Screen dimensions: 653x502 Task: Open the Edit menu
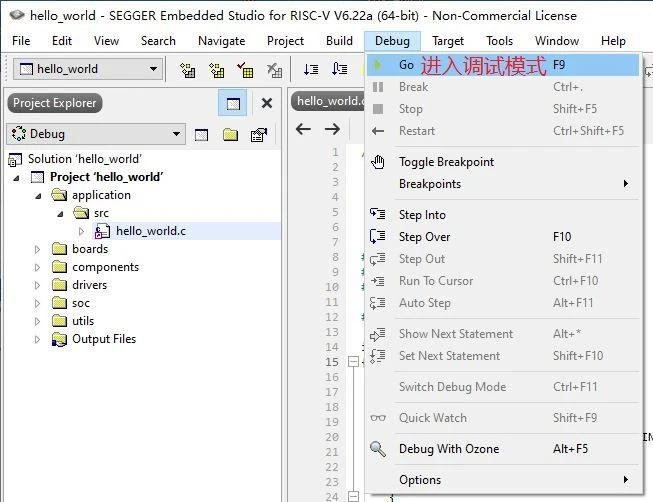[62, 41]
